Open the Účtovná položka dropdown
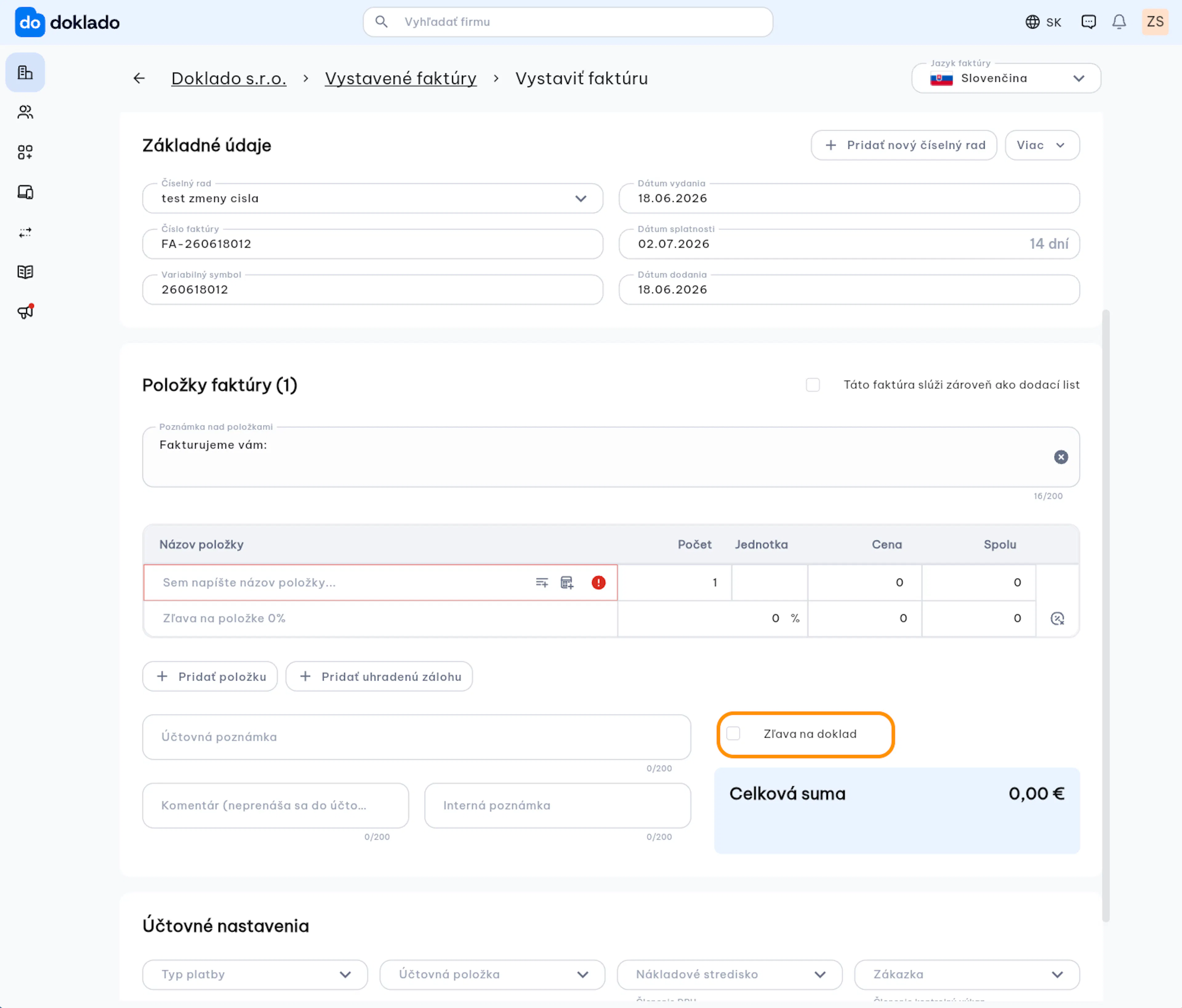 (x=492, y=974)
